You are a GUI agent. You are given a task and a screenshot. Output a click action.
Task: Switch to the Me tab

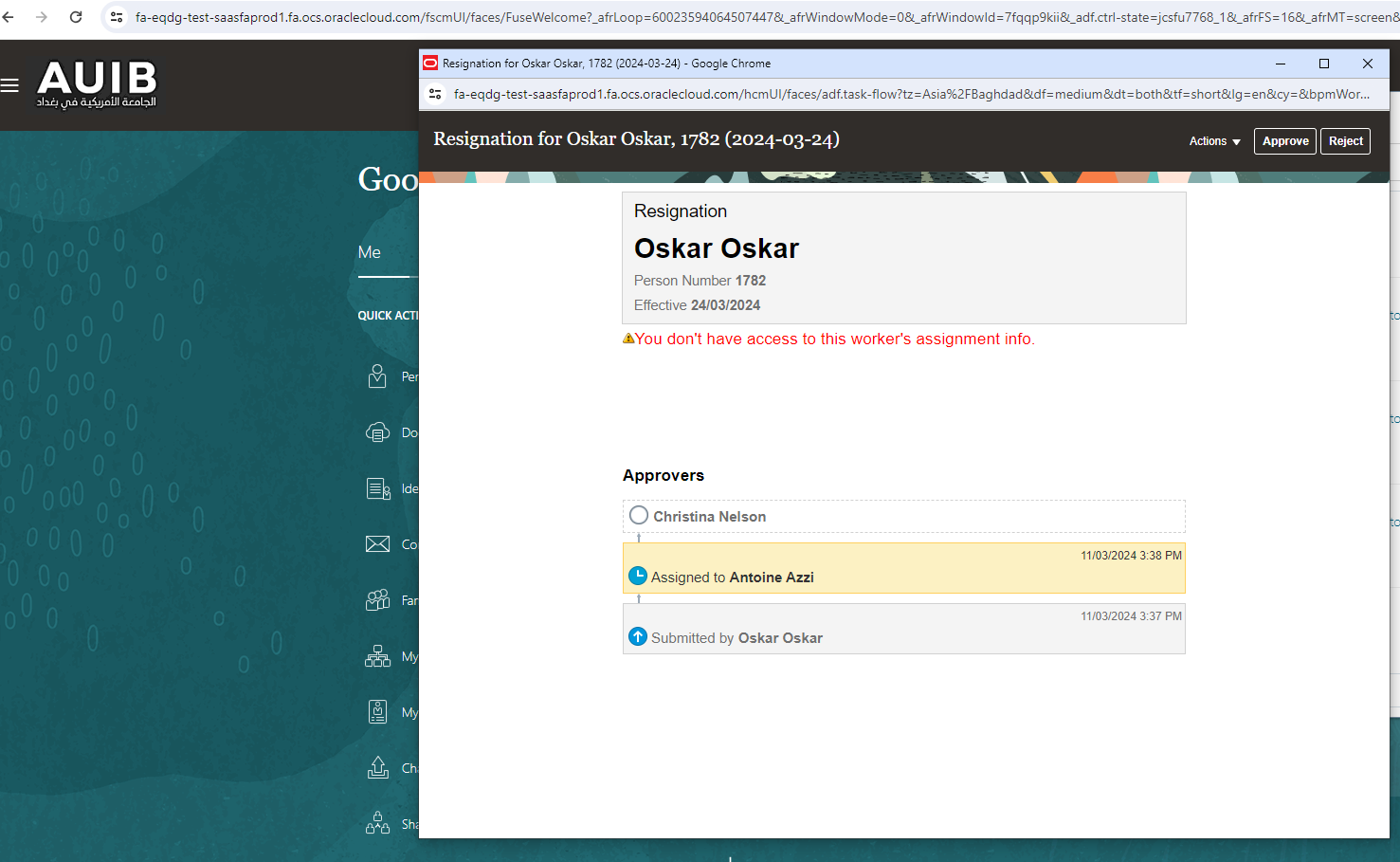[x=370, y=252]
